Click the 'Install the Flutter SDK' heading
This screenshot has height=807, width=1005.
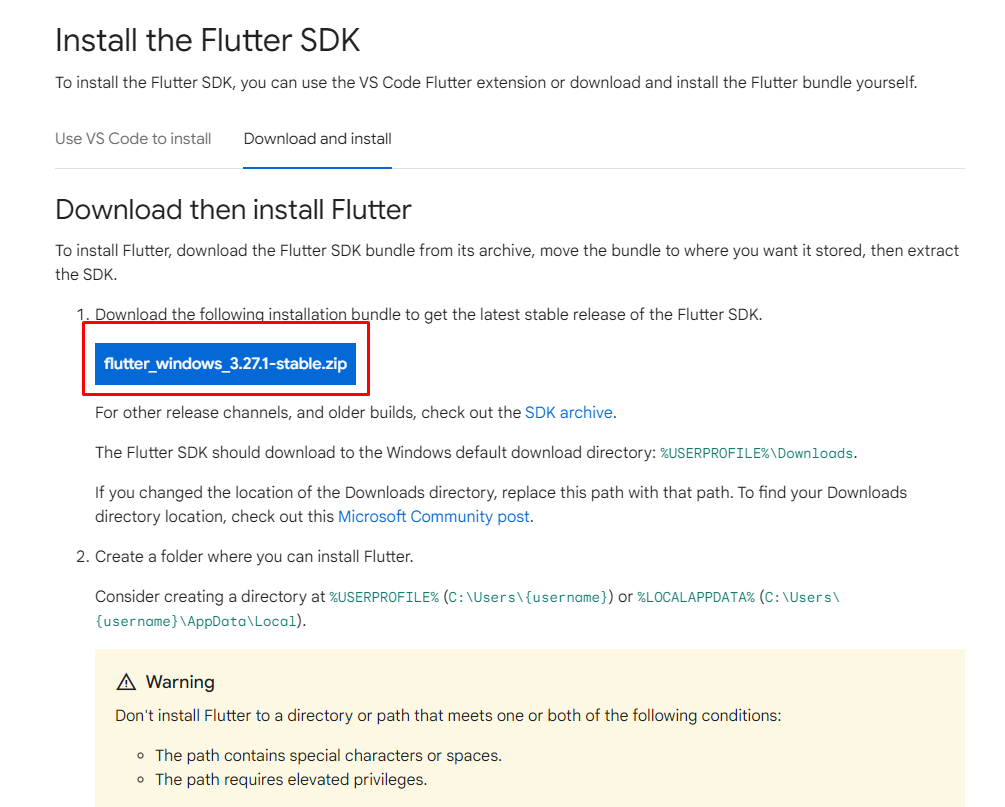coord(208,40)
